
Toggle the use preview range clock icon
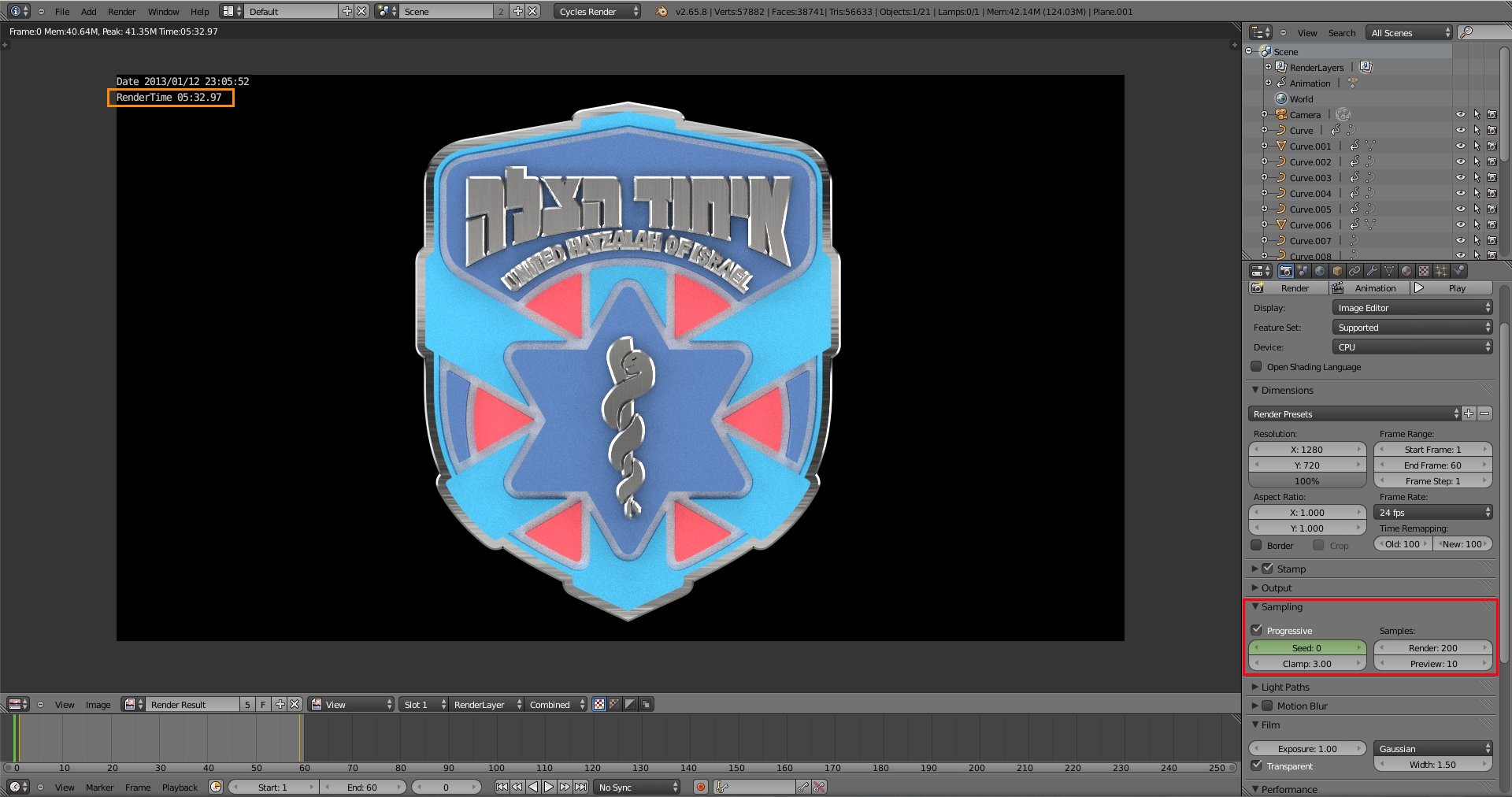pyautogui.click(x=216, y=787)
